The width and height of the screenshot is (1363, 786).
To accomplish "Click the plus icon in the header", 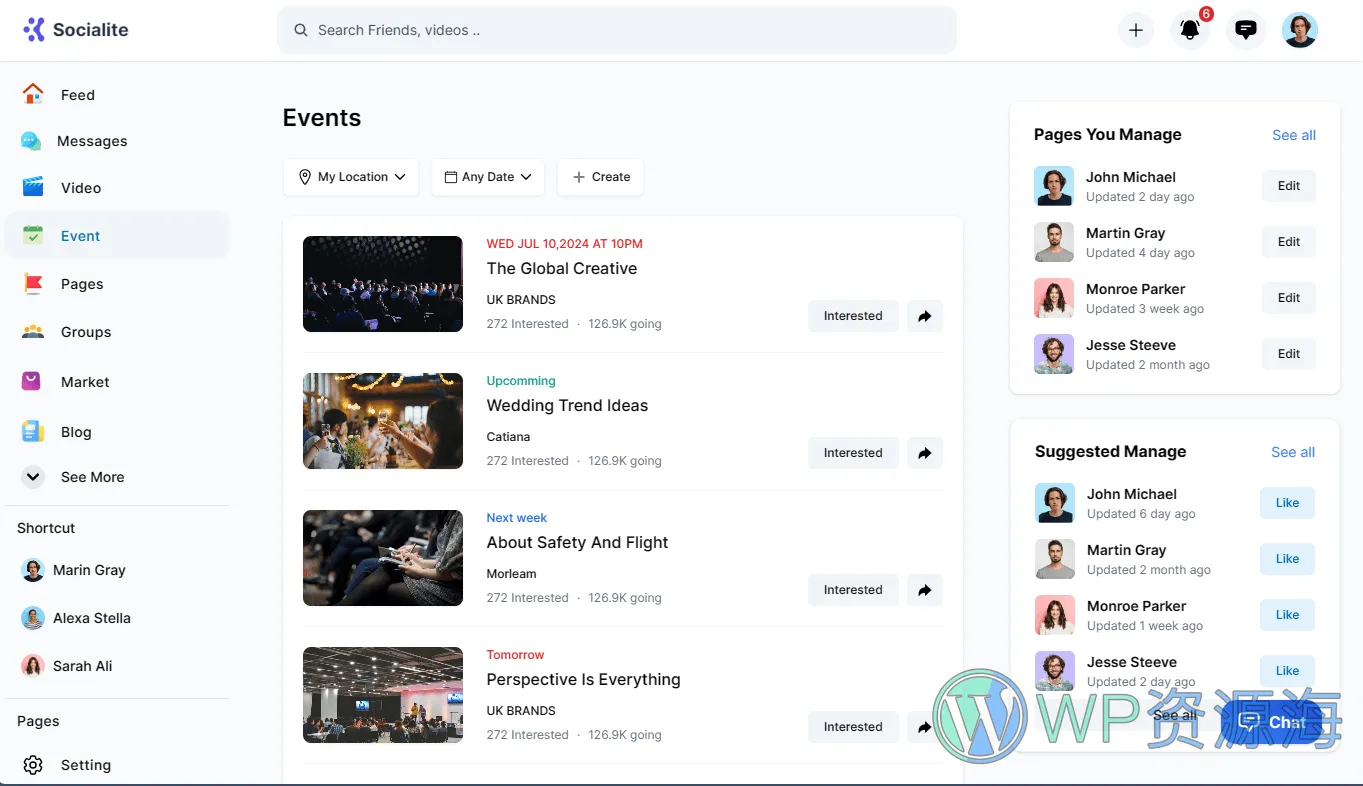I will tap(1135, 30).
